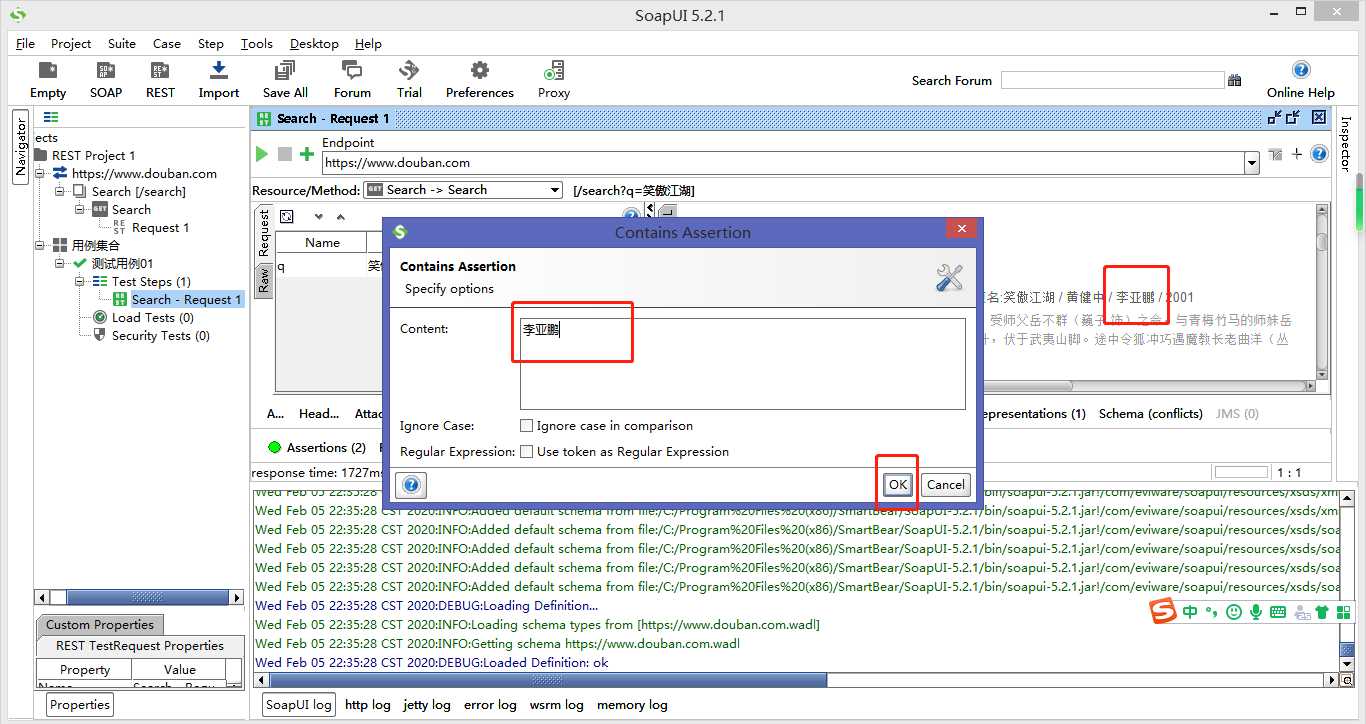1366x724 pixels.
Task: Switch to the error log tab
Action: [490, 704]
